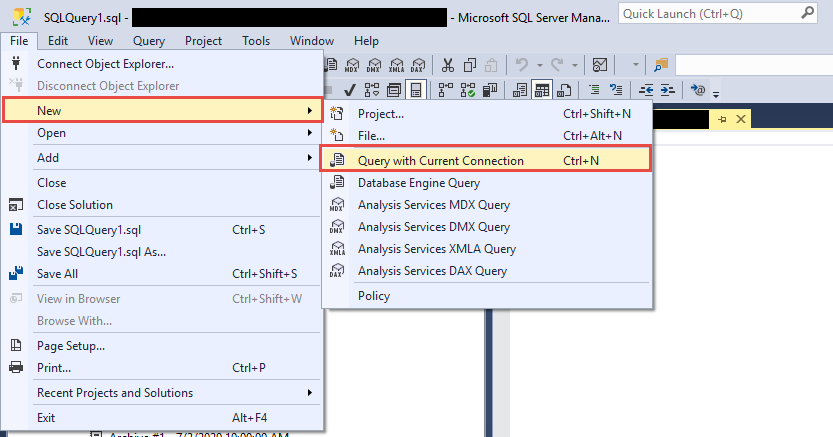This screenshot has width=833, height=437.
Task: Close the query document tab
Action: [x=741, y=119]
